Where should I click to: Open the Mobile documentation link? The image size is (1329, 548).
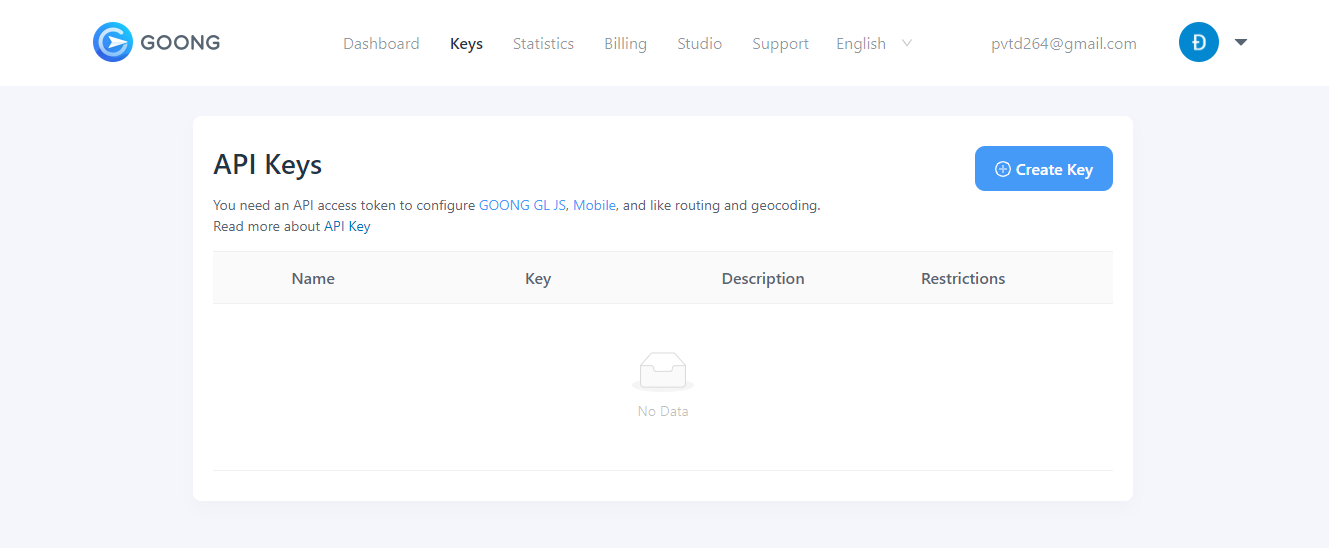point(594,206)
